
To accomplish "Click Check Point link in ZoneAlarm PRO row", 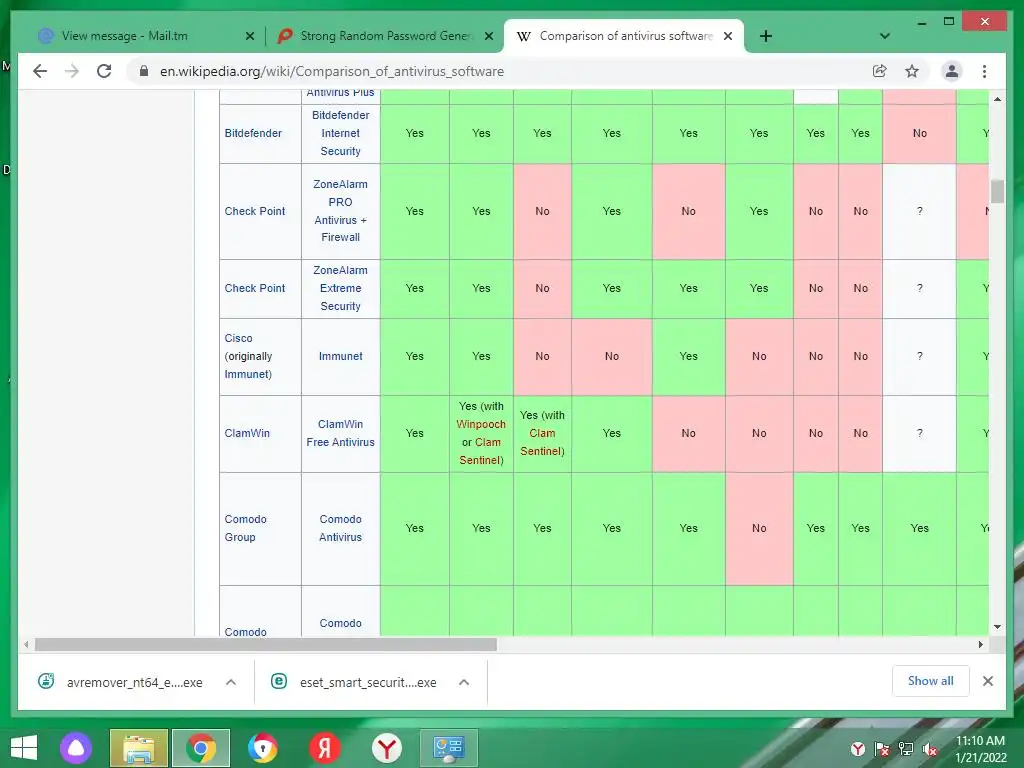I will (255, 211).
